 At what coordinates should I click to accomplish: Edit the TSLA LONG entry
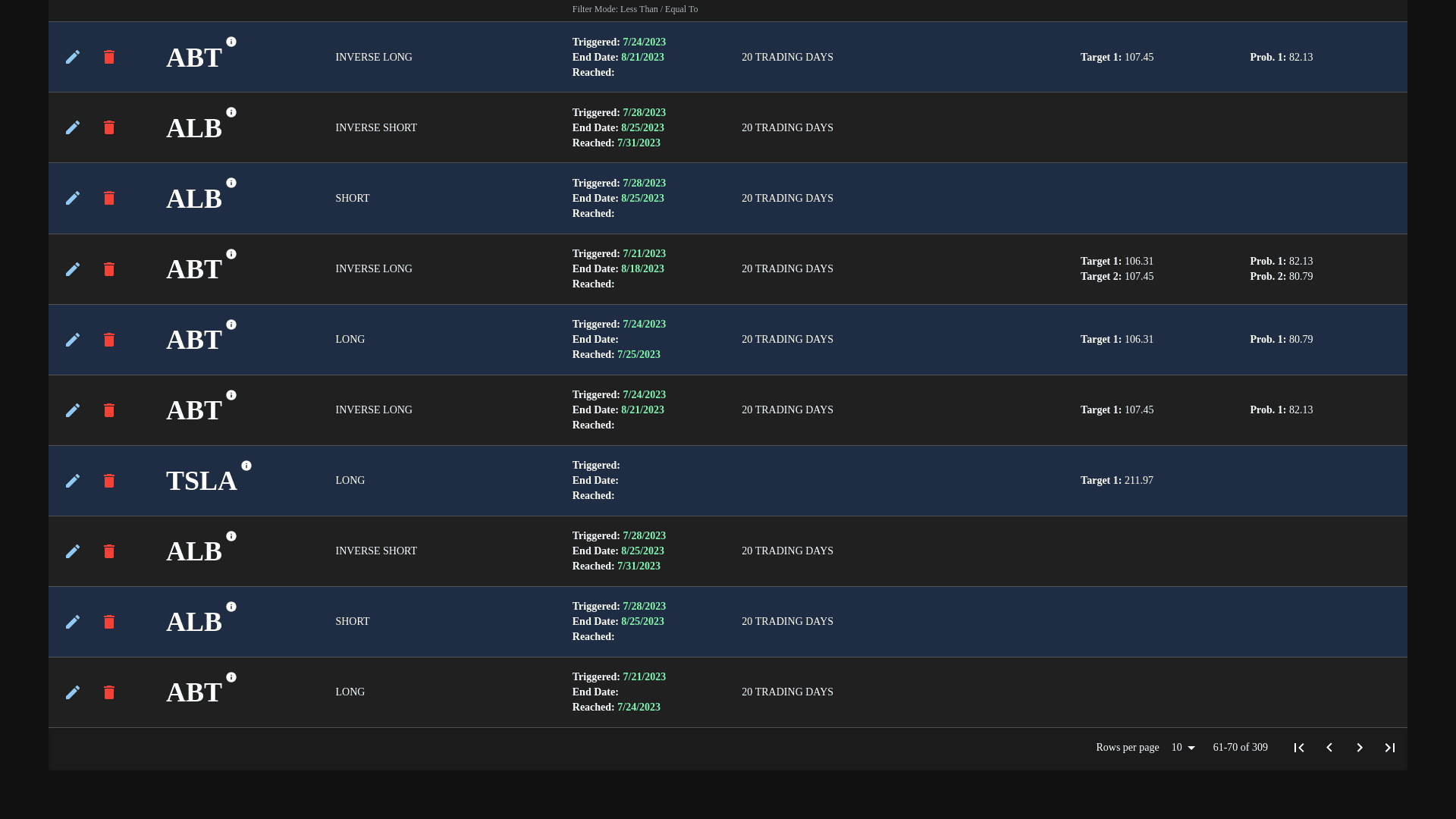point(73,481)
